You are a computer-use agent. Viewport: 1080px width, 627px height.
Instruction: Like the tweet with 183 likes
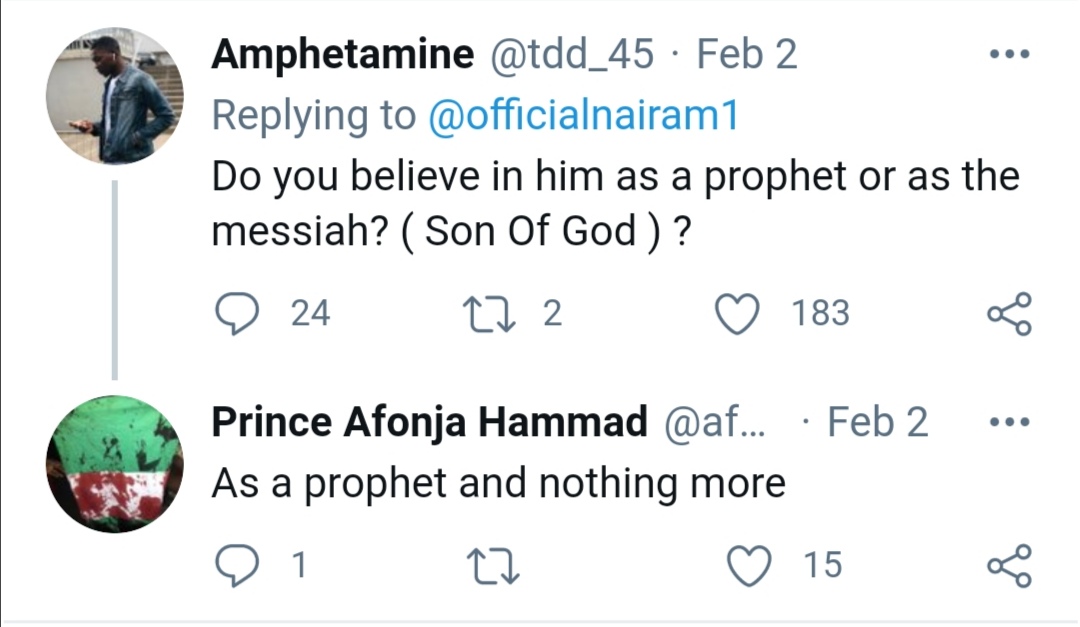pyautogui.click(x=739, y=314)
